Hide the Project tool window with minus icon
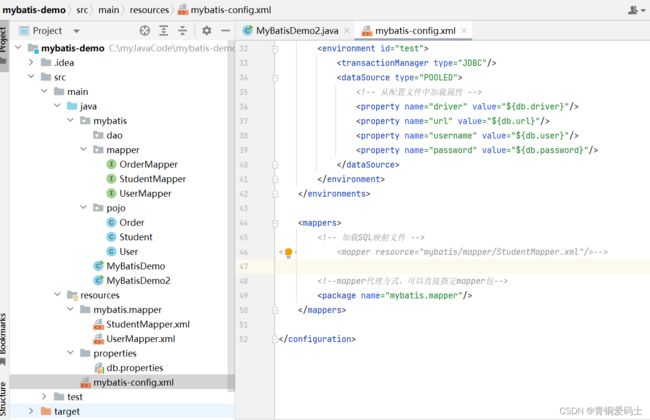Image resolution: width=650 pixels, height=420 pixels. (x=226, y=30)
